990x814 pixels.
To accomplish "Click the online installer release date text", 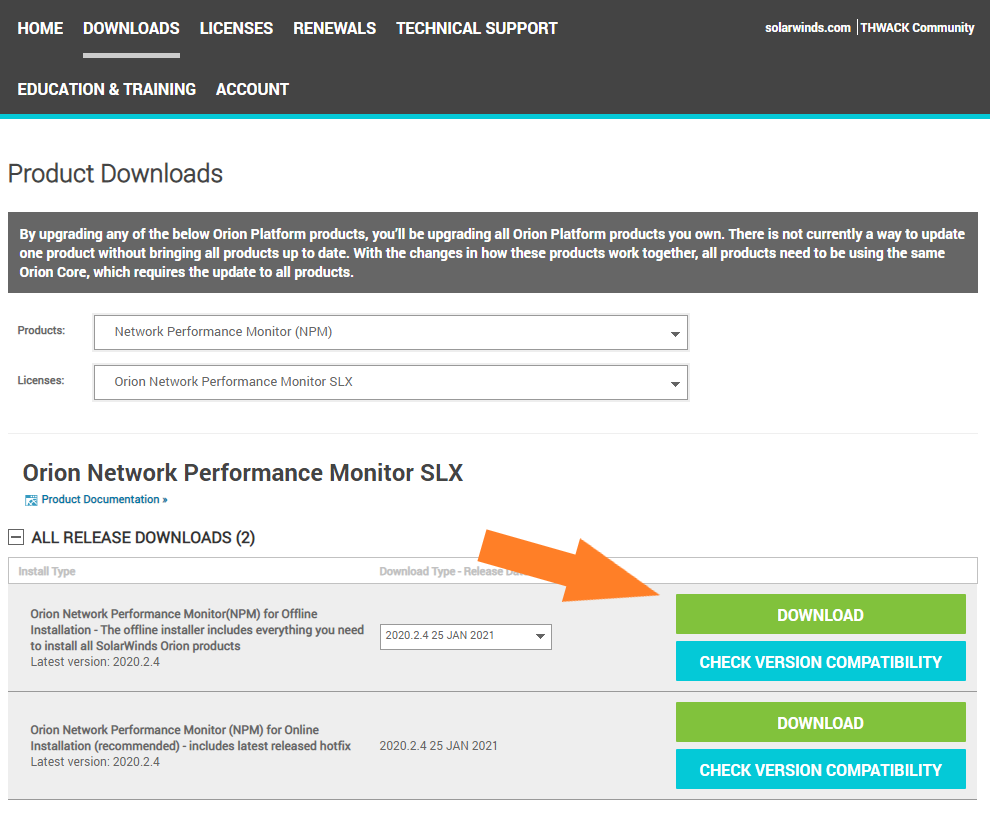I will (x=438, y=746).
